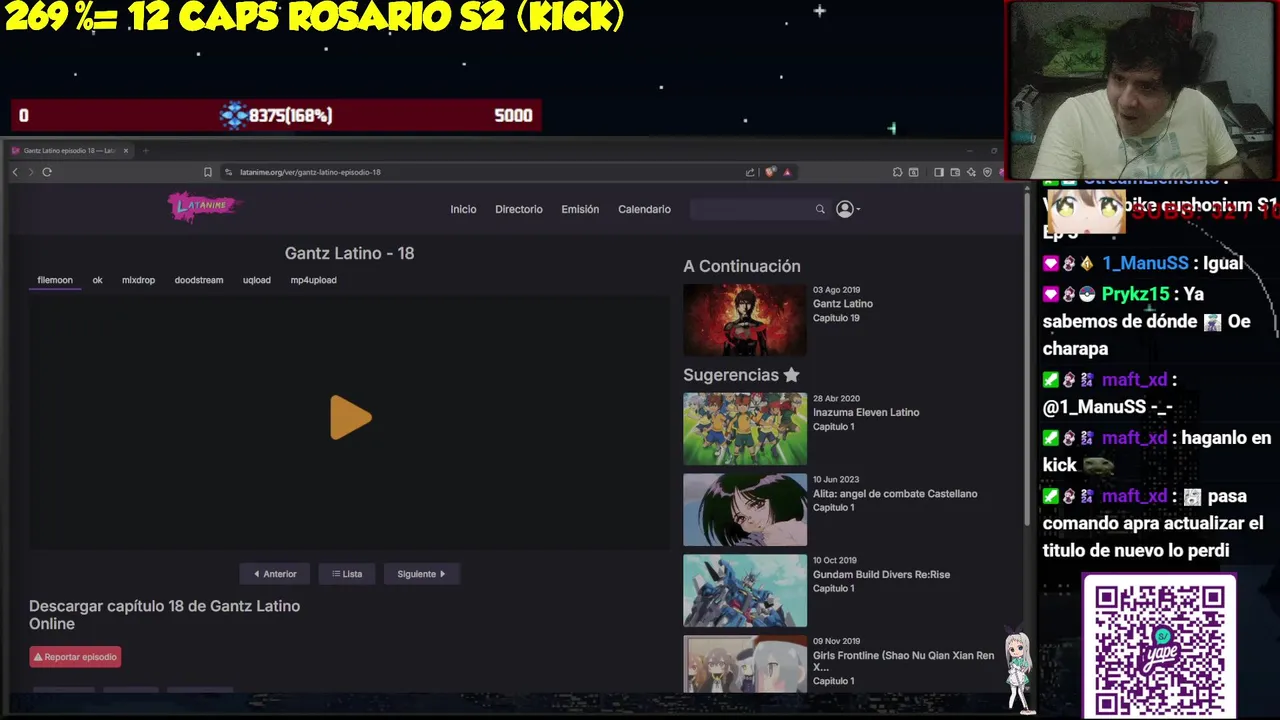This screenshot has height=720, width=1280.
Task: Open the browser extensions puzzle icon
Action: pyautogui.click(x=897, y=172)
